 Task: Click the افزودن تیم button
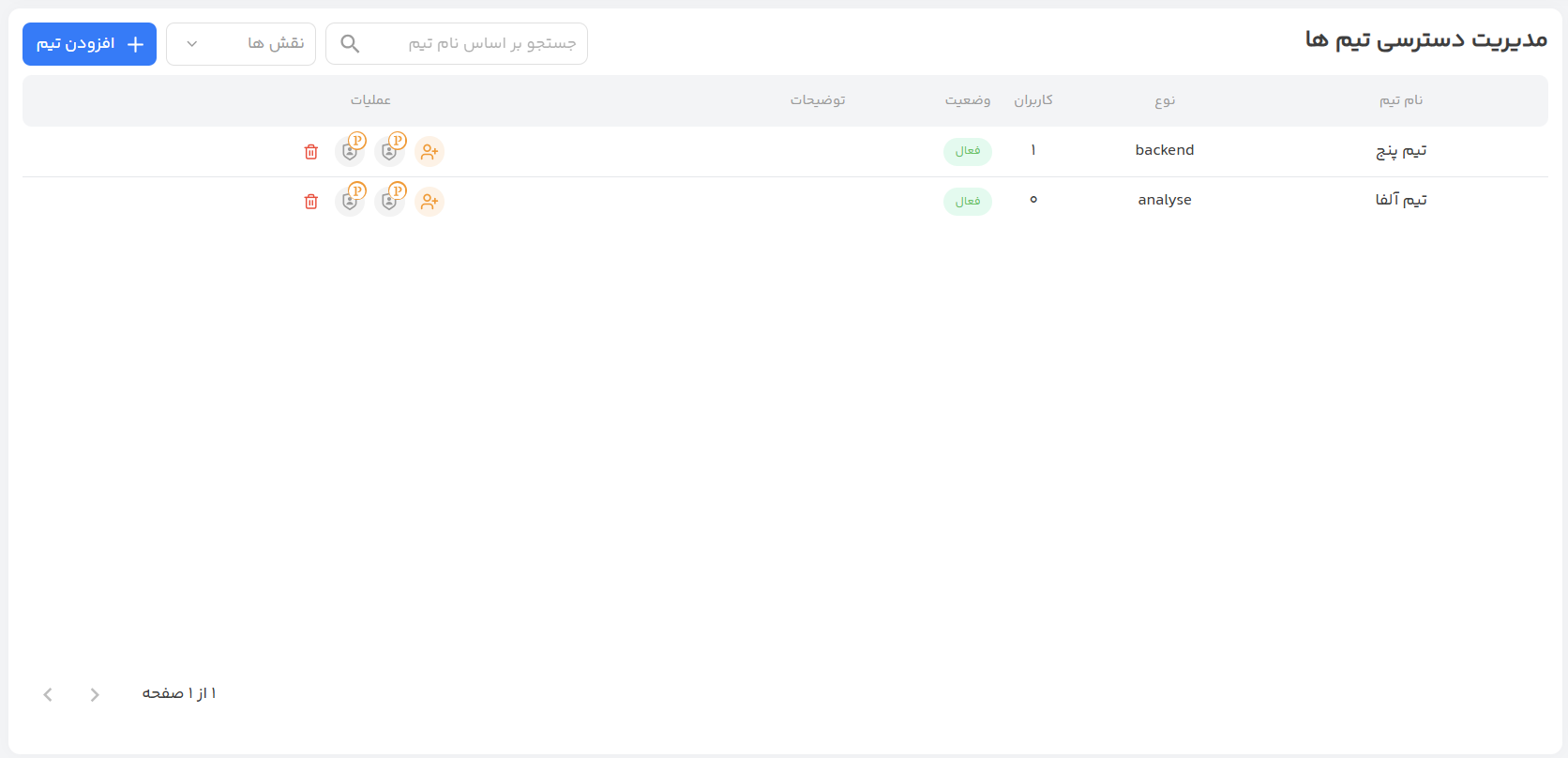89,44
